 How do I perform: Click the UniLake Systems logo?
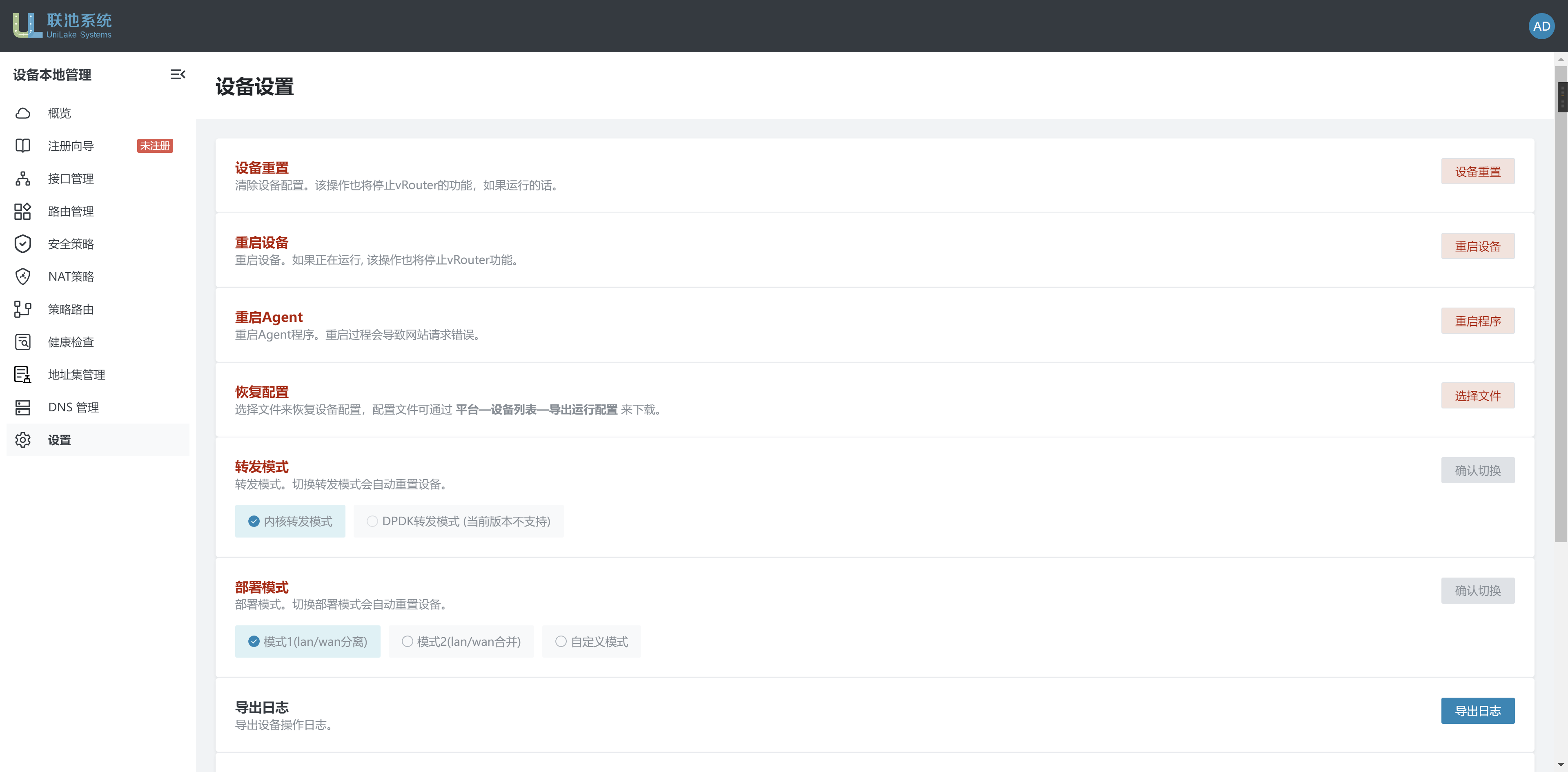[x=62, y=26]
